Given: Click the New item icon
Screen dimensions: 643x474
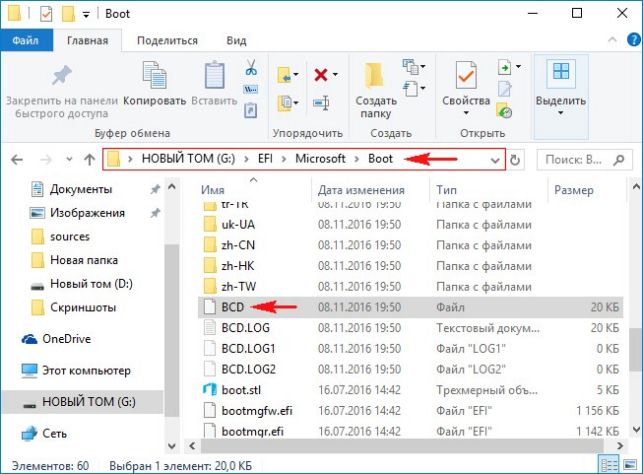Looking at the screenshot, I should coord(410,66).
